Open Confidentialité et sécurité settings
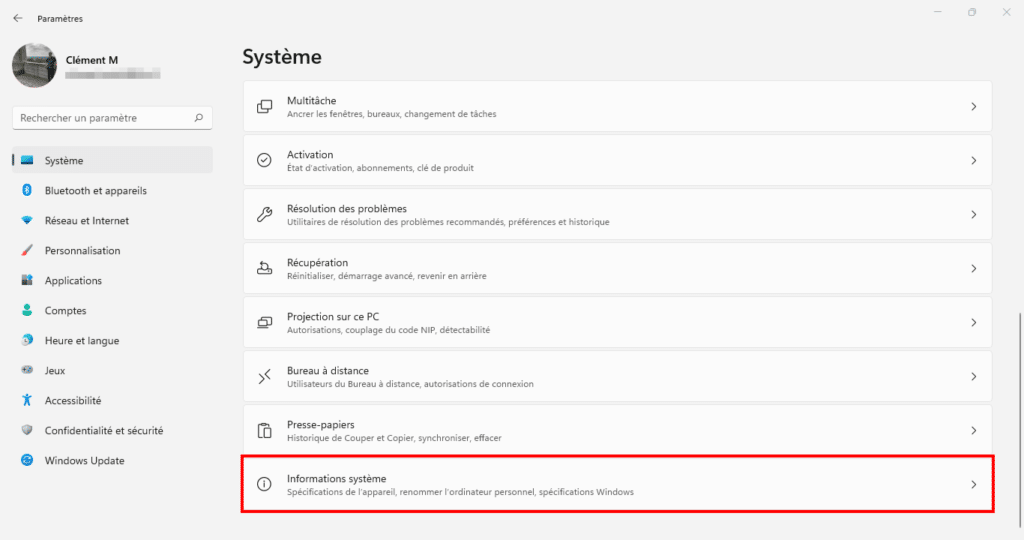This screenshot has height=540, width=1024. tap(103, 430)
